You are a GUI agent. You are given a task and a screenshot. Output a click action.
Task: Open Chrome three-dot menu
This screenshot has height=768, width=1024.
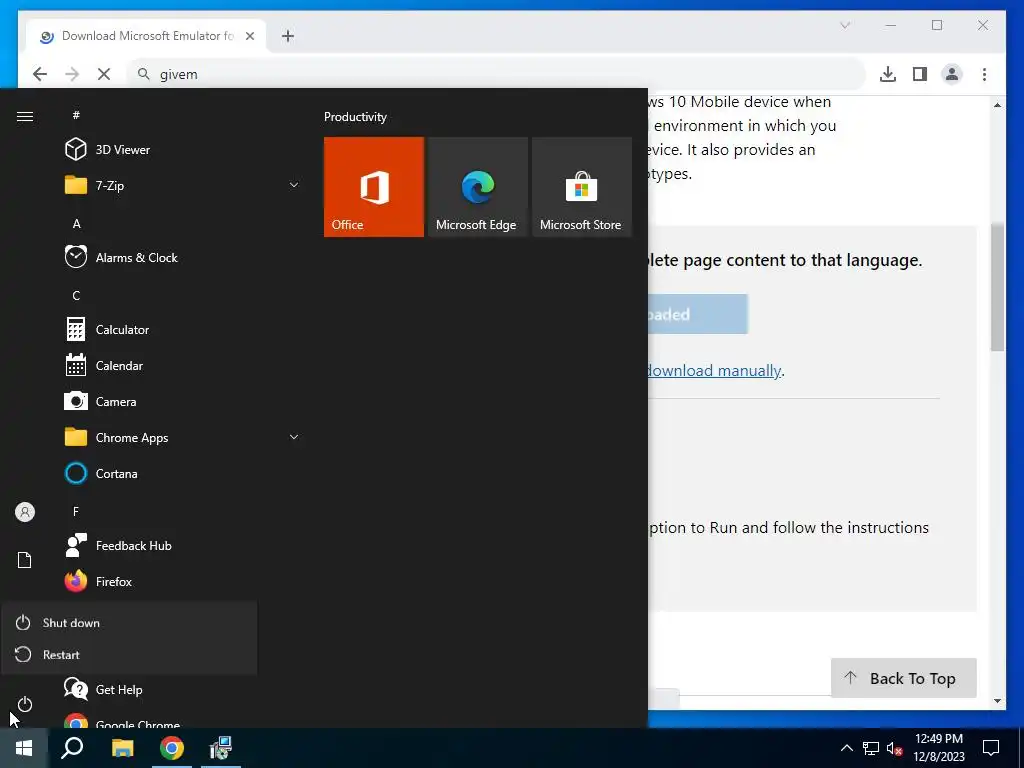tap(984, 74)
